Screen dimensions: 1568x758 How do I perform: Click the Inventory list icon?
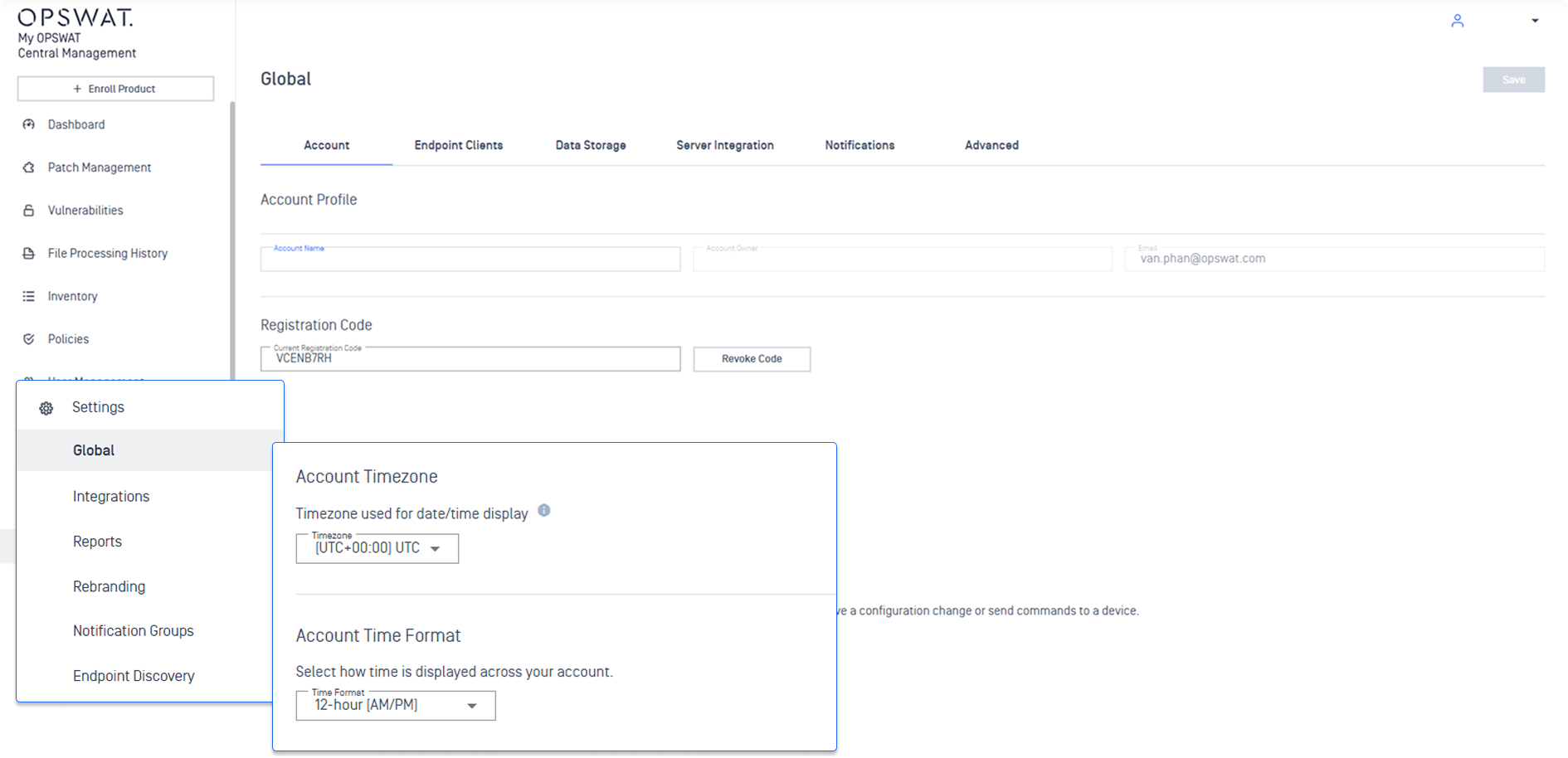pos(29,296)
